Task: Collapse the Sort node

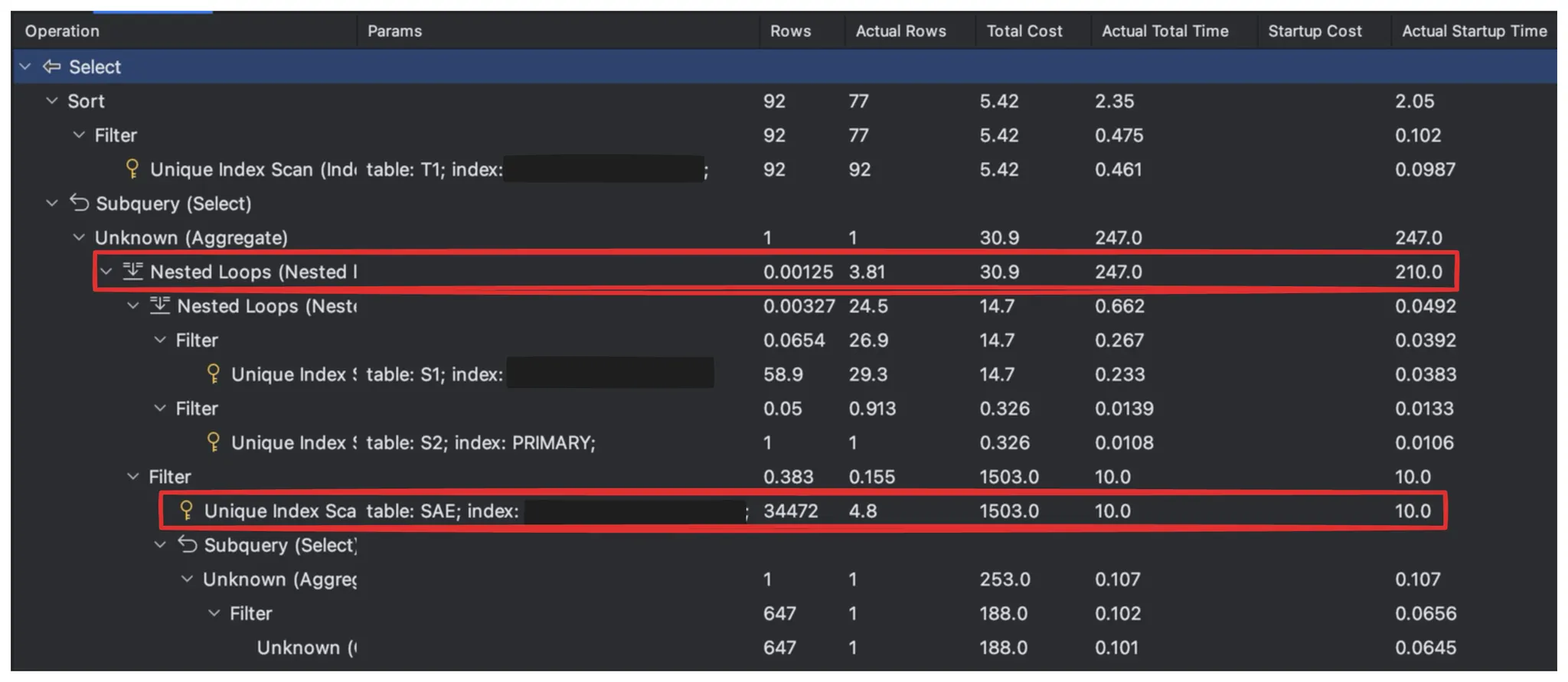Action: [52, 100]
